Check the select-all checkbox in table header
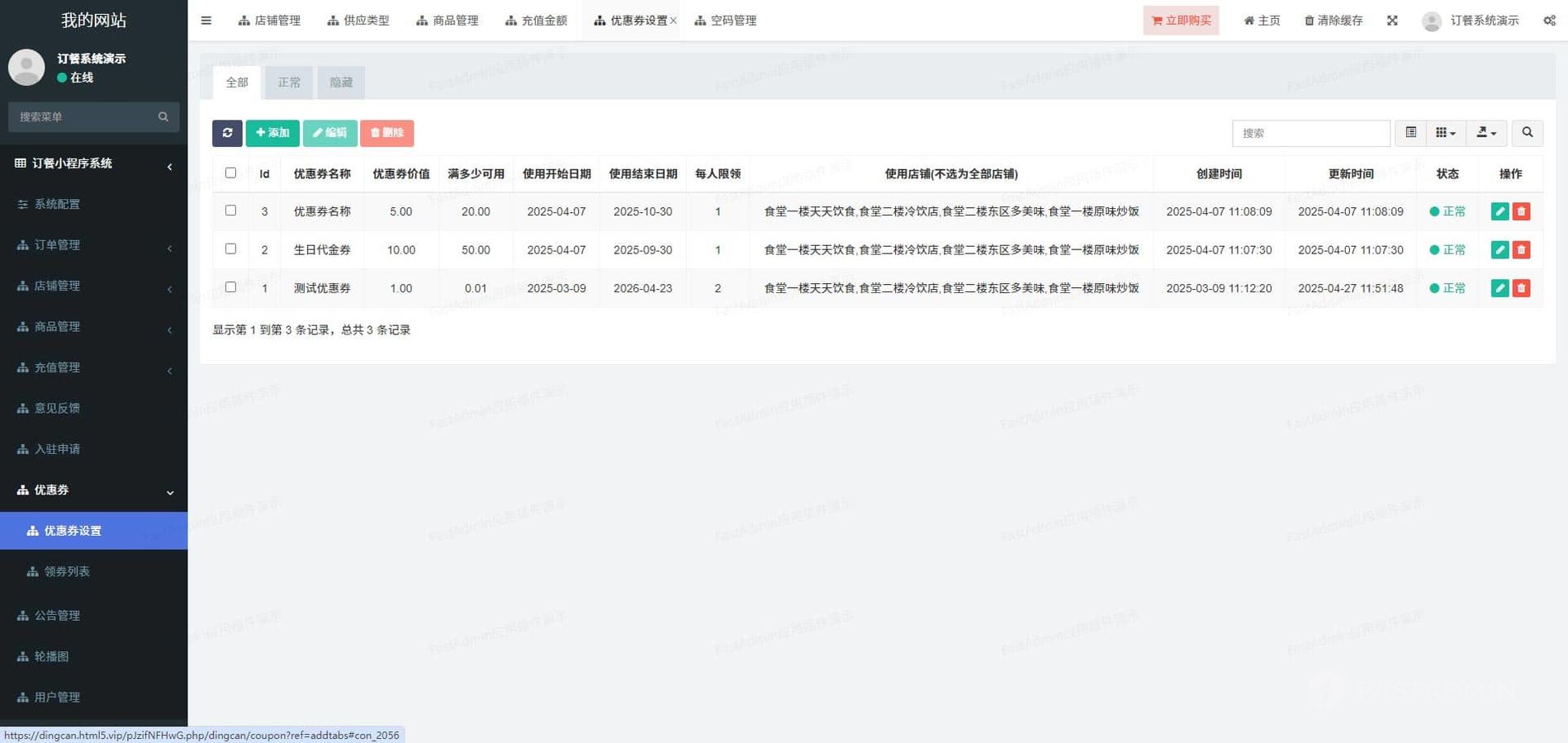Viewport: 1568px width, 743px height. [231, 173]
